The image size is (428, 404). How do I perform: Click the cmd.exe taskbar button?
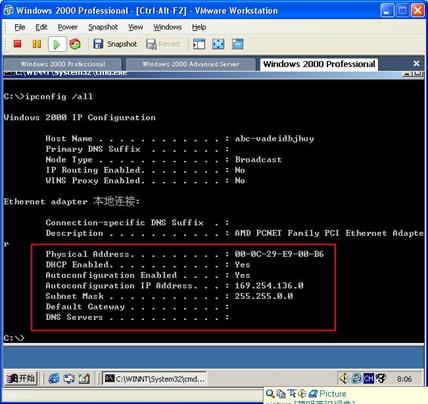pos(154,379)
